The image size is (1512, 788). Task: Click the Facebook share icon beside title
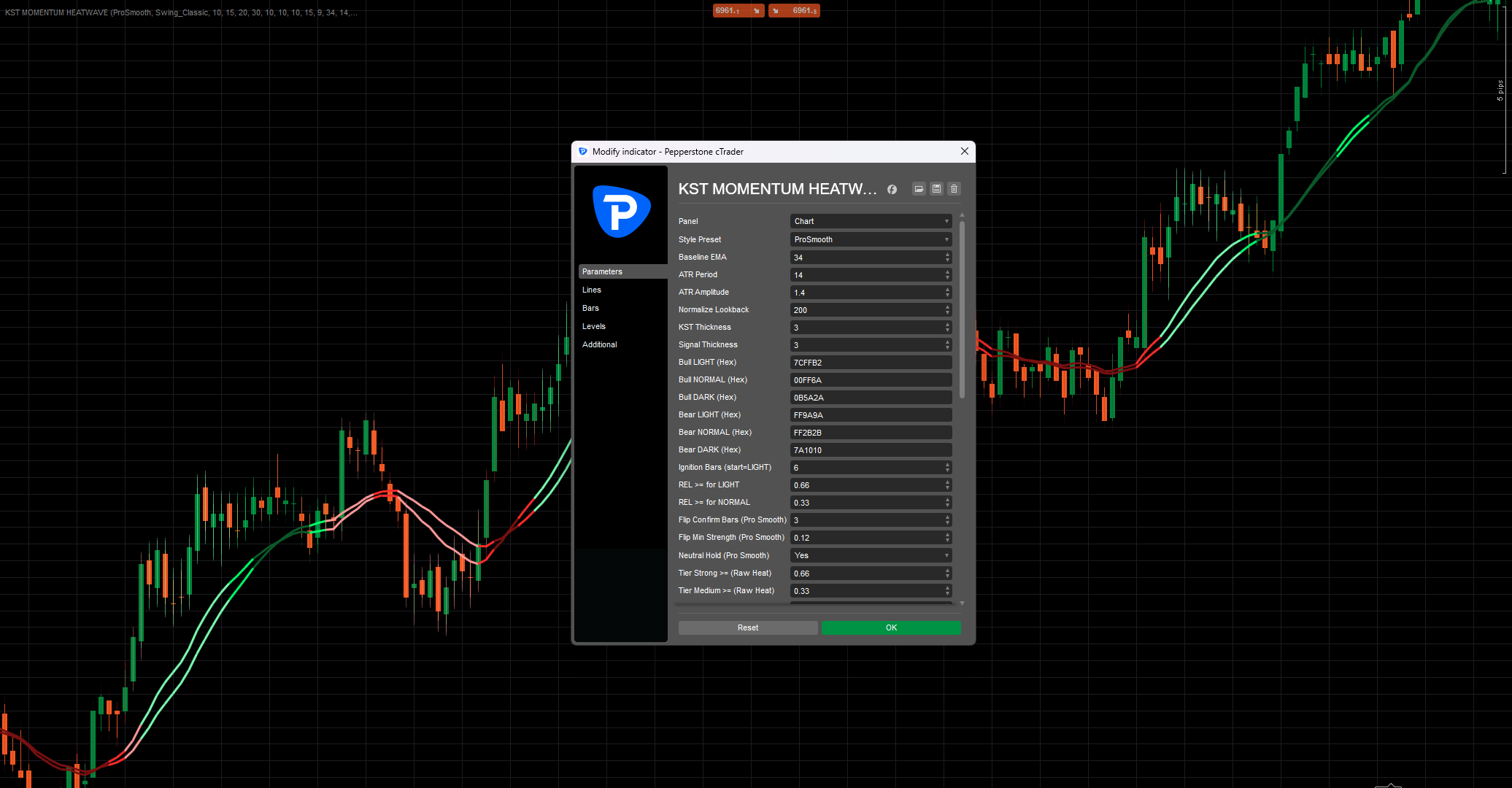[892, 190]
